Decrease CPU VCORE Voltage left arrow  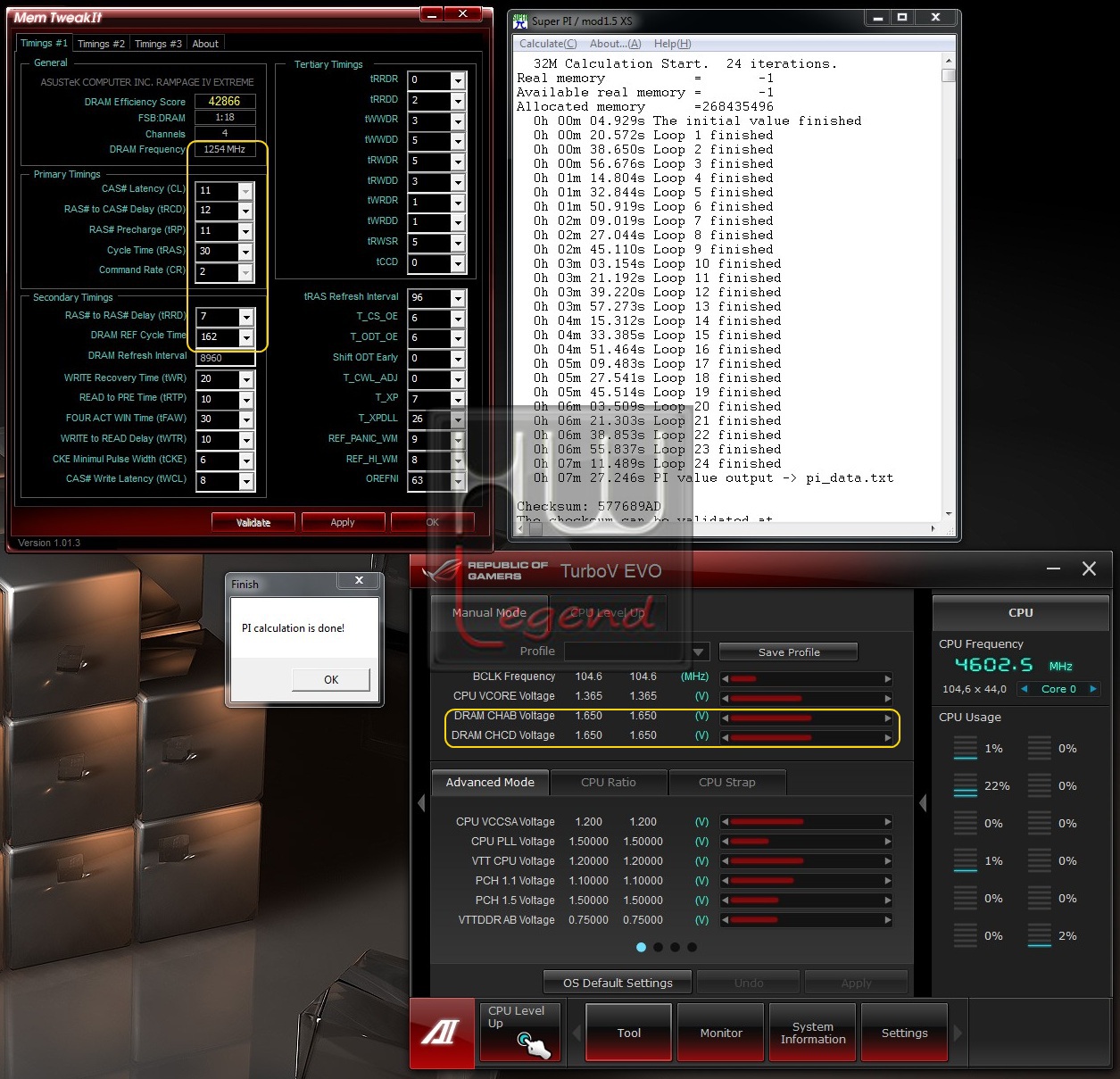tap(725, 698)
